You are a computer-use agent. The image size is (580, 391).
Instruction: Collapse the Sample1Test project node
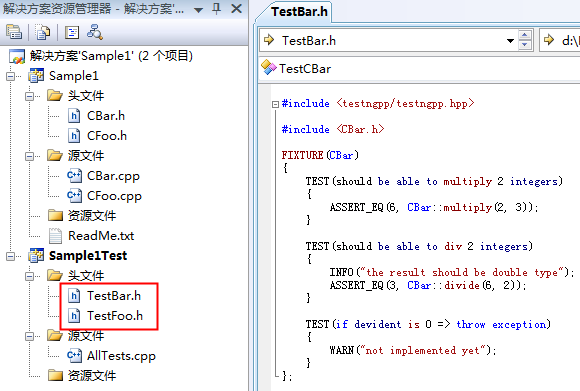coord(10,256)
